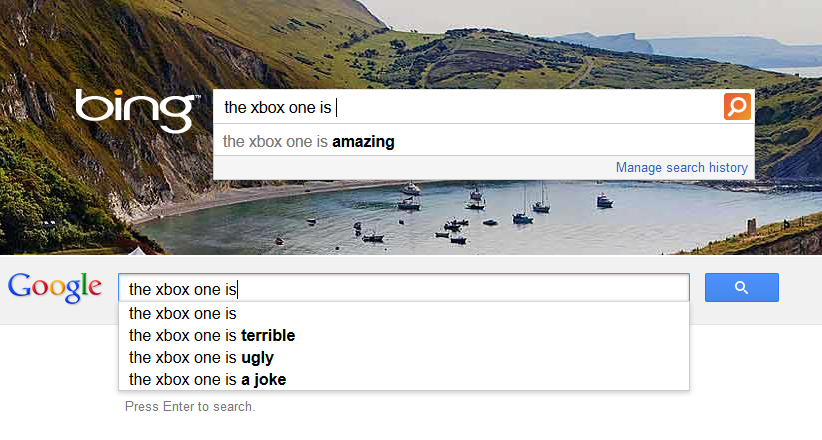Click the Google logo

(55, 287)
